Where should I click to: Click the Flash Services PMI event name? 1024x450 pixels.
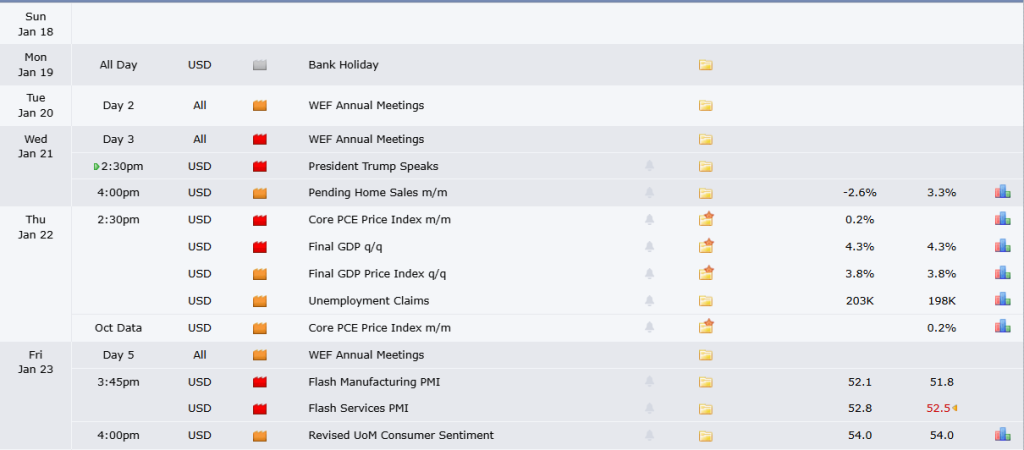point(358,408)
